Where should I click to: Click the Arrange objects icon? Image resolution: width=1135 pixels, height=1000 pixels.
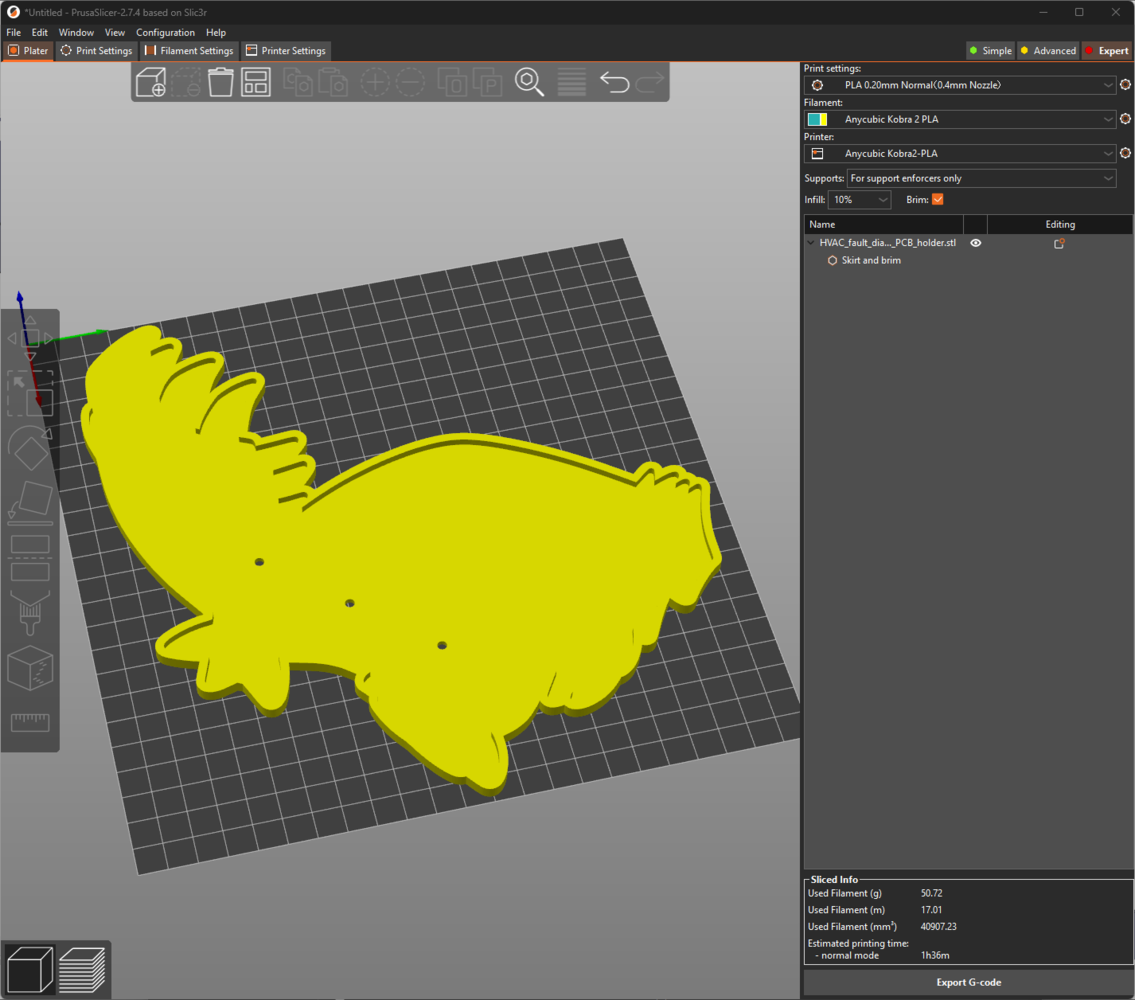coord(256,82)
